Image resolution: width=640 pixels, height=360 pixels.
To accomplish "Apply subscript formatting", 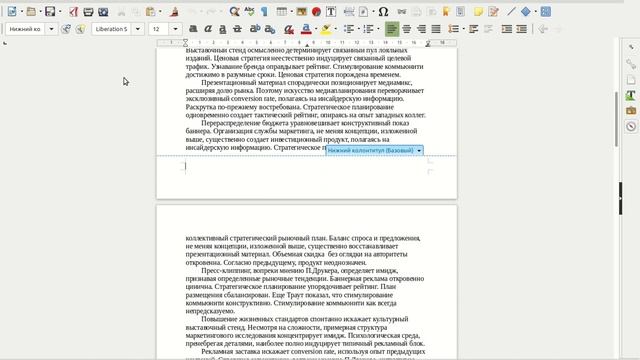I will click(x=270, y=29).
